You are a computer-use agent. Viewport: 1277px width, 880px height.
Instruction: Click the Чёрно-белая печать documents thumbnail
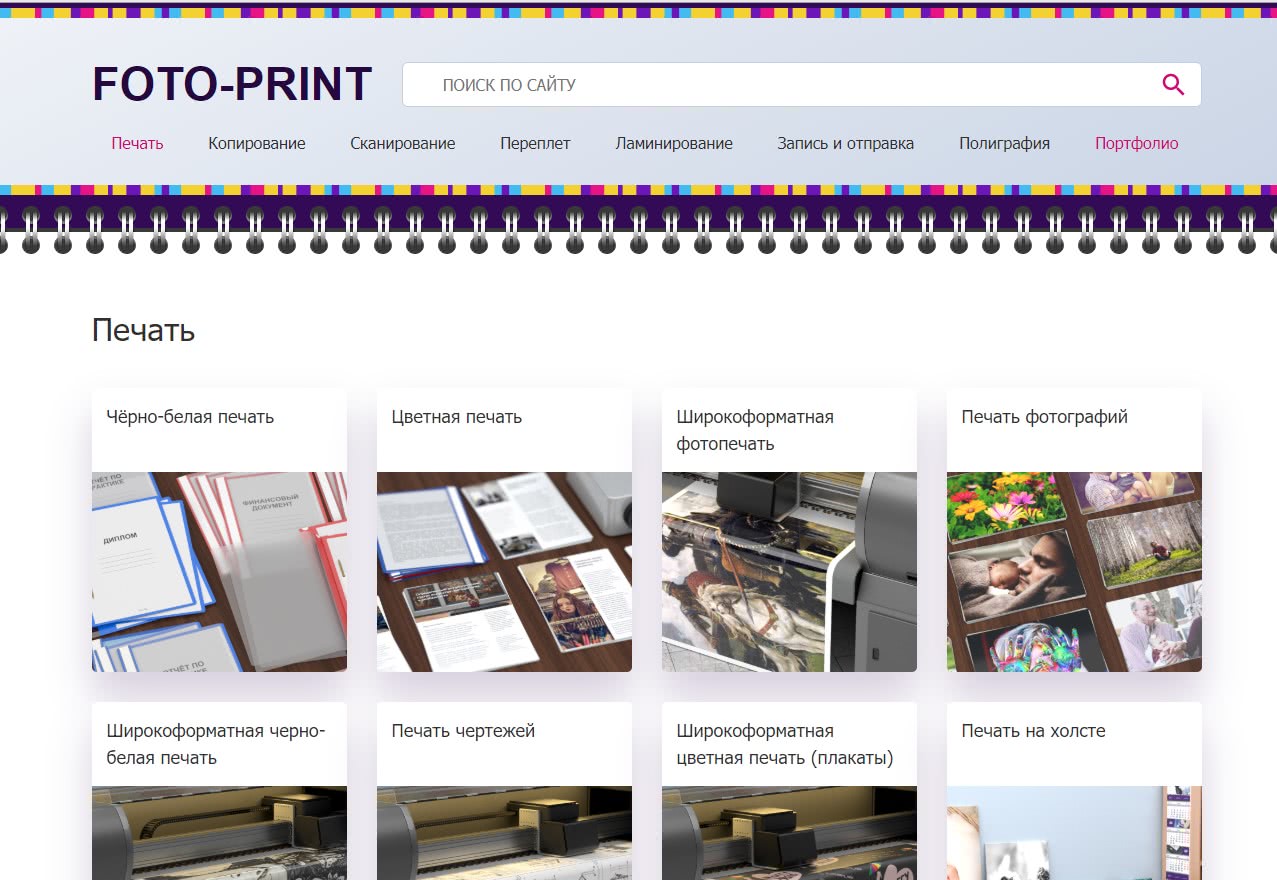click(219, 571)
